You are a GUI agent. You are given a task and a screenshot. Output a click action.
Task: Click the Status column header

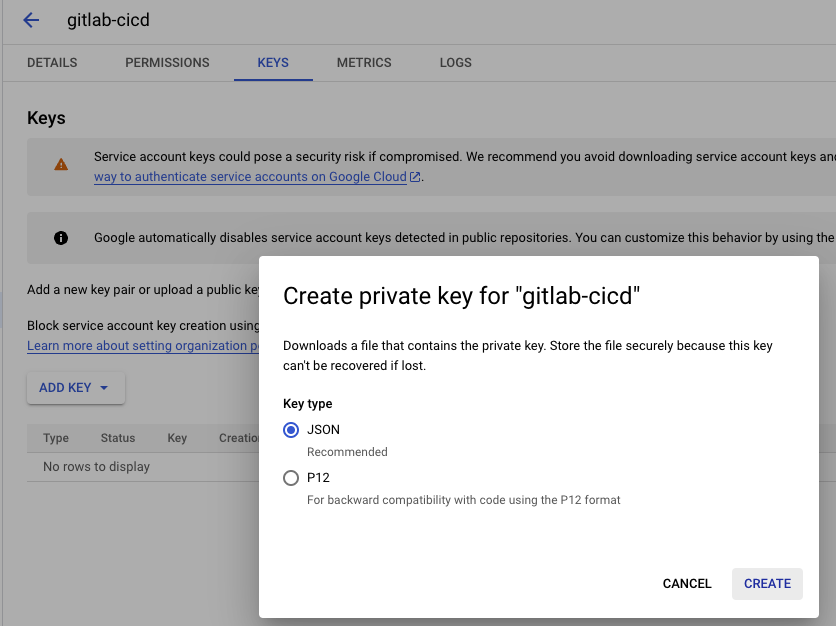118,438
